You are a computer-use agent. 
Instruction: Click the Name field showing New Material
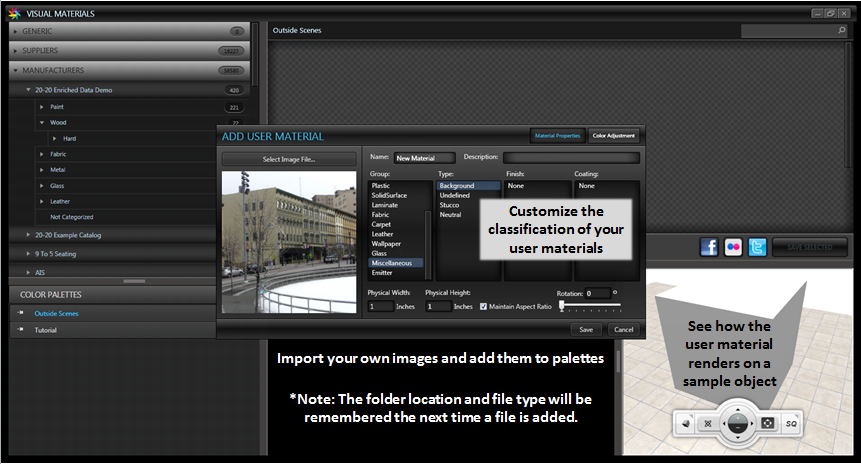coord(424,158)
